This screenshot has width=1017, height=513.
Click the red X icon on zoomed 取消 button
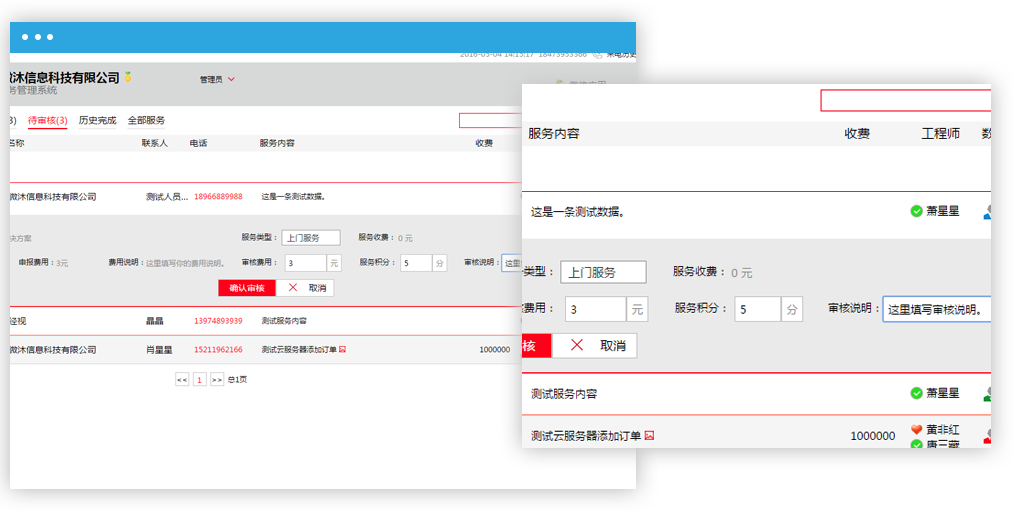(x=577, y=345)
